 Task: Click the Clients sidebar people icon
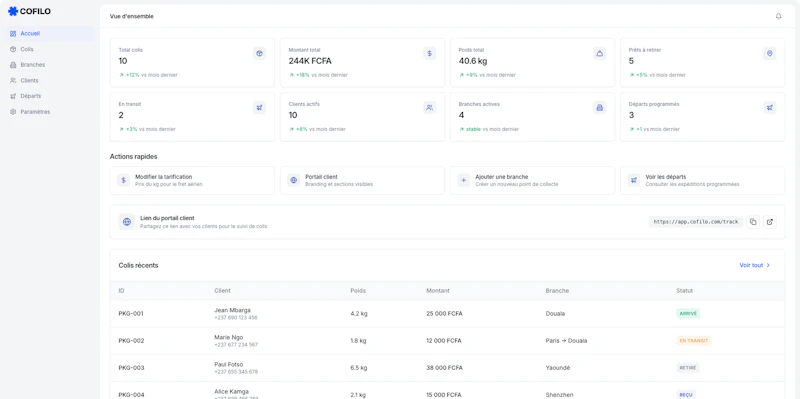click(13, 81)
